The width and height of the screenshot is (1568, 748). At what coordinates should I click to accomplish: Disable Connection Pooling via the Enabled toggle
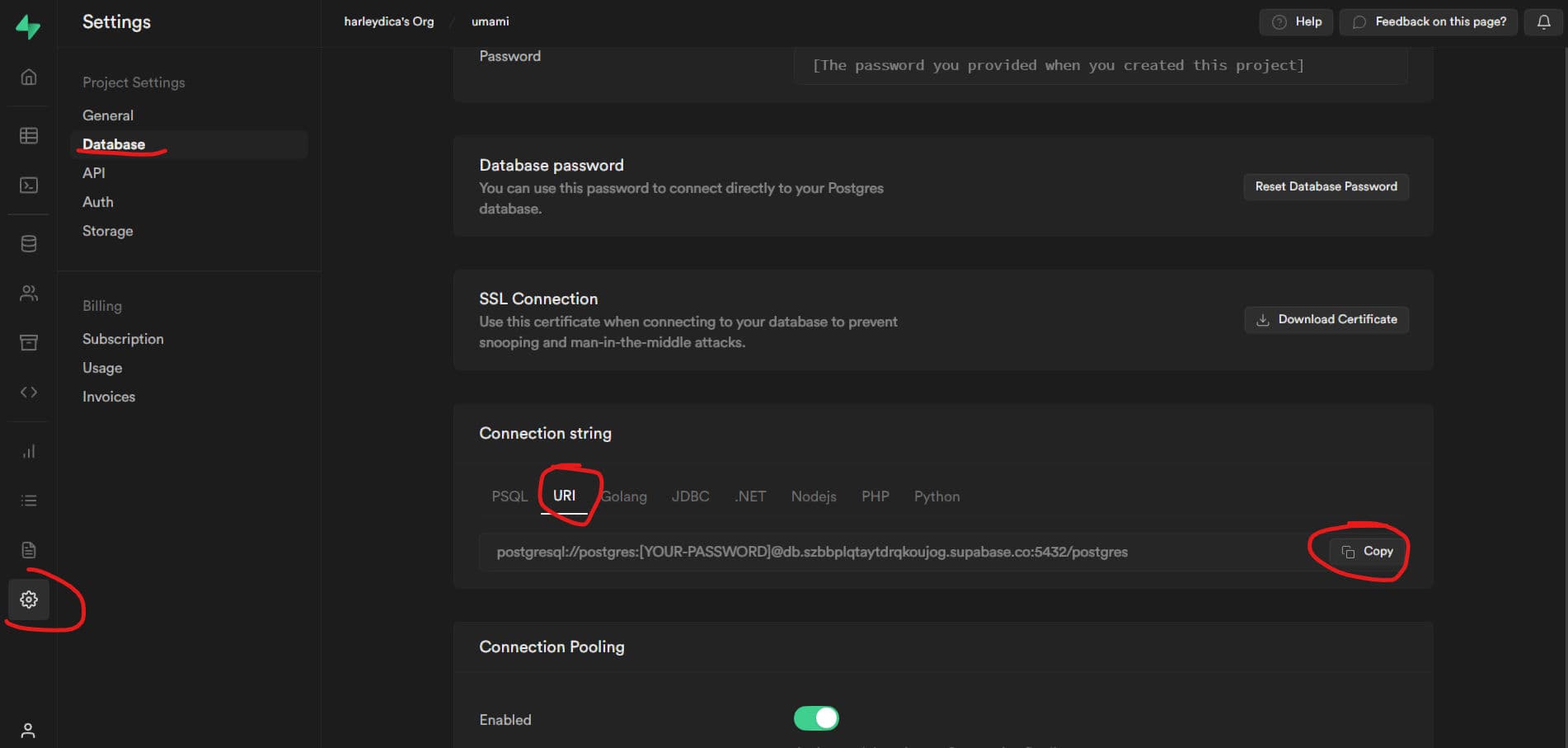tap(815, 718)
